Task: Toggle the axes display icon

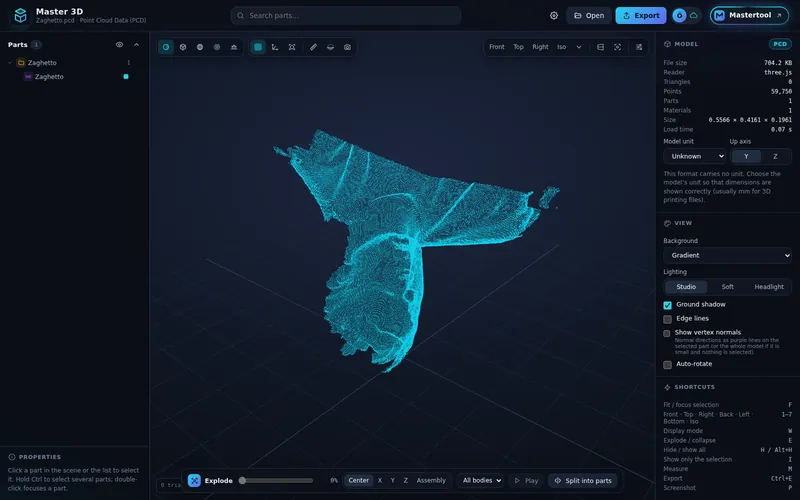Action: point(275,47)
